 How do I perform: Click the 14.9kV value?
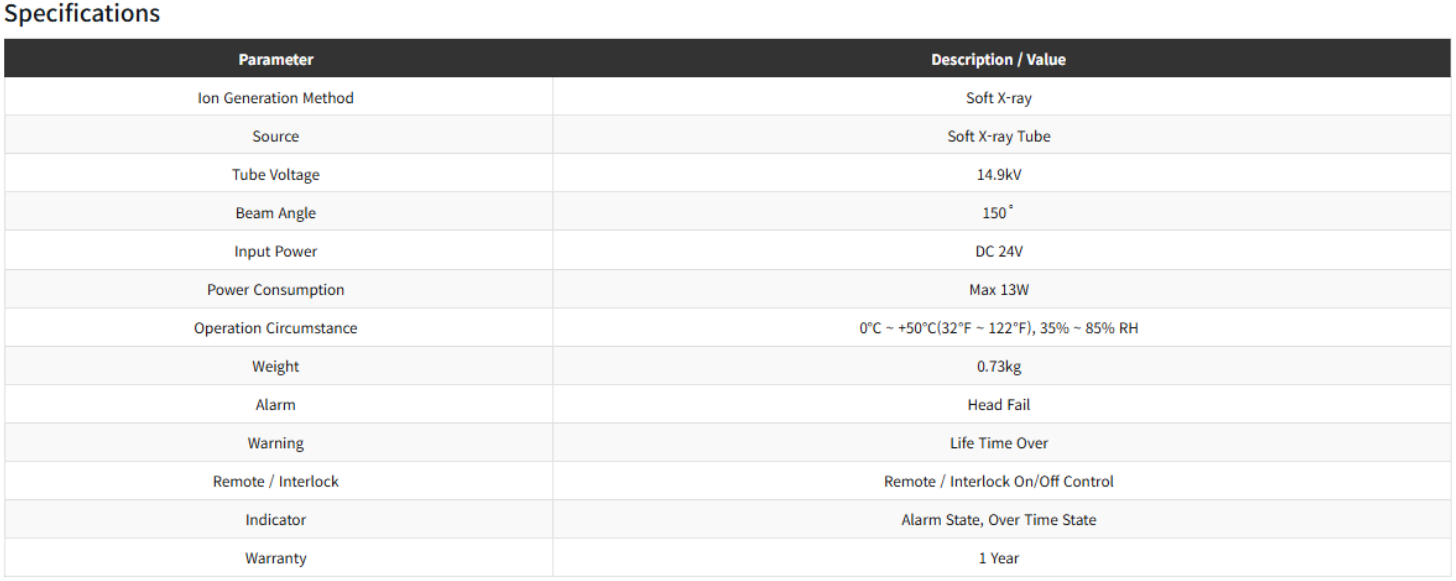point(998,175)
